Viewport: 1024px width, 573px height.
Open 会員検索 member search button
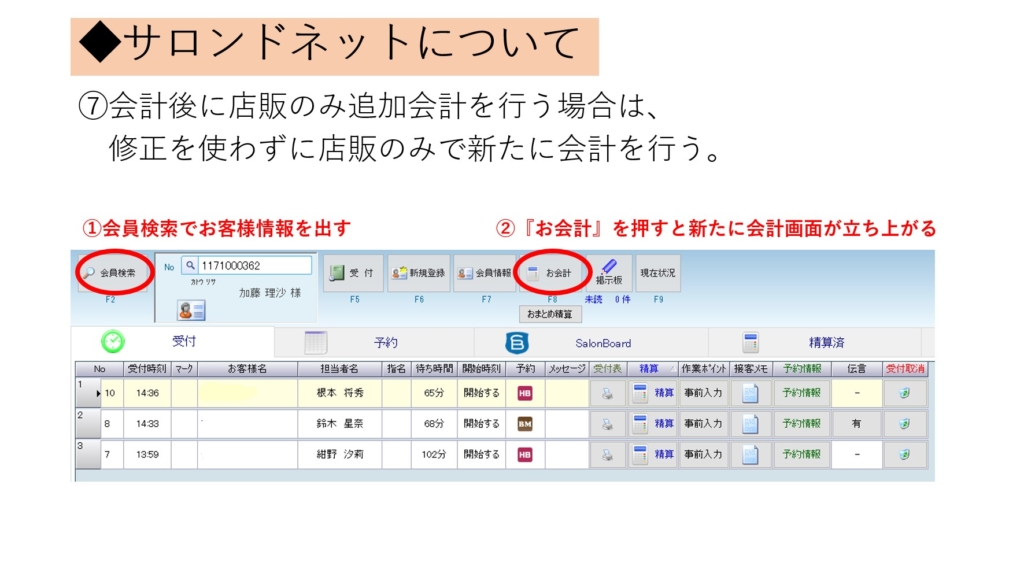tap(110, 273)
